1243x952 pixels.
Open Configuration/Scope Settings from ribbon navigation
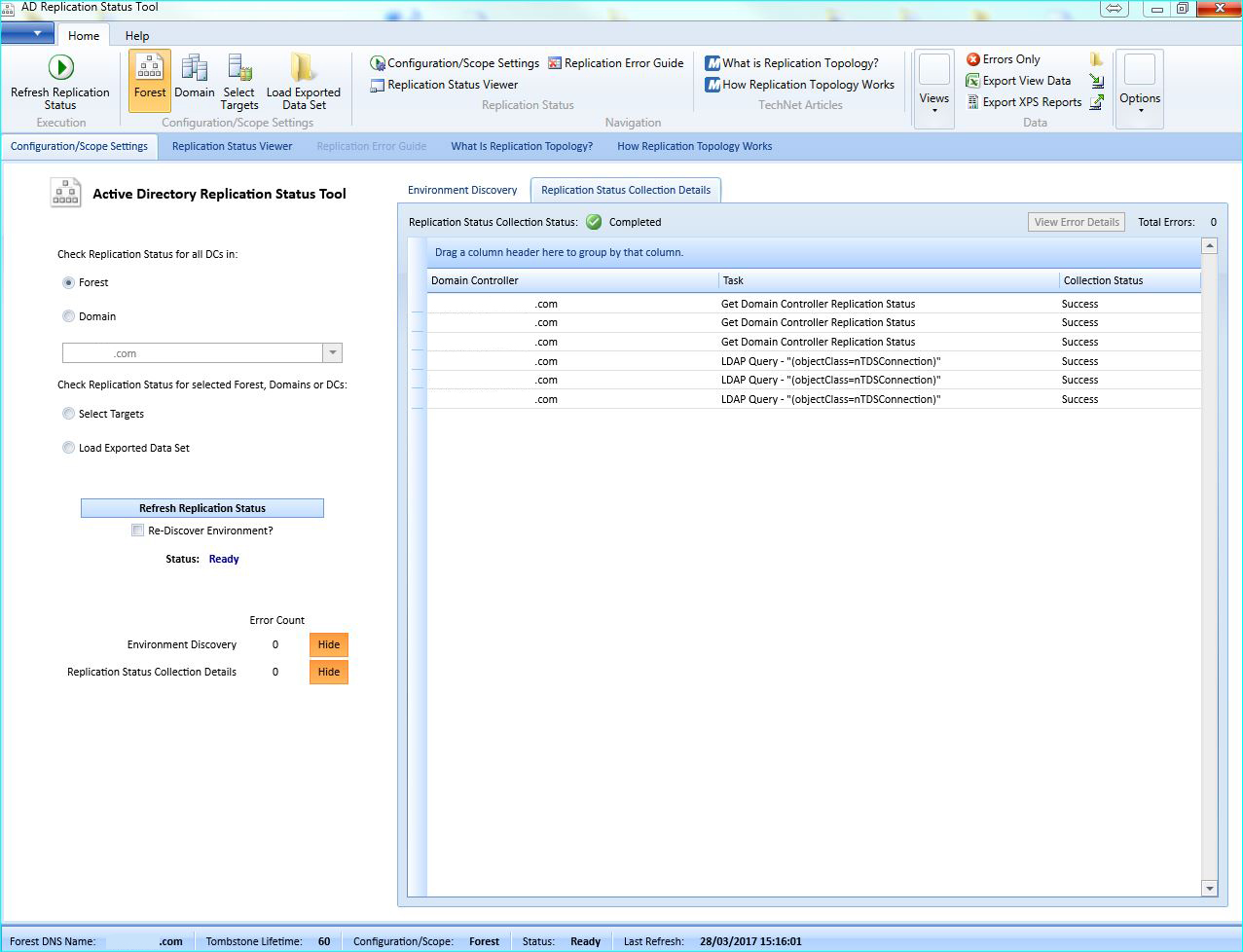[x=455, y=63]
